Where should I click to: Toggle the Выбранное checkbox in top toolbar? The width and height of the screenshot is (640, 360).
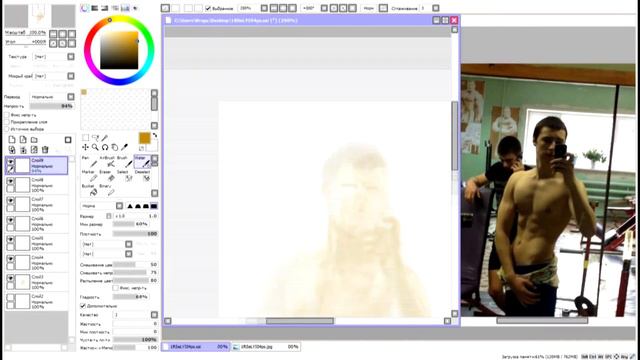tap(208, 8)
